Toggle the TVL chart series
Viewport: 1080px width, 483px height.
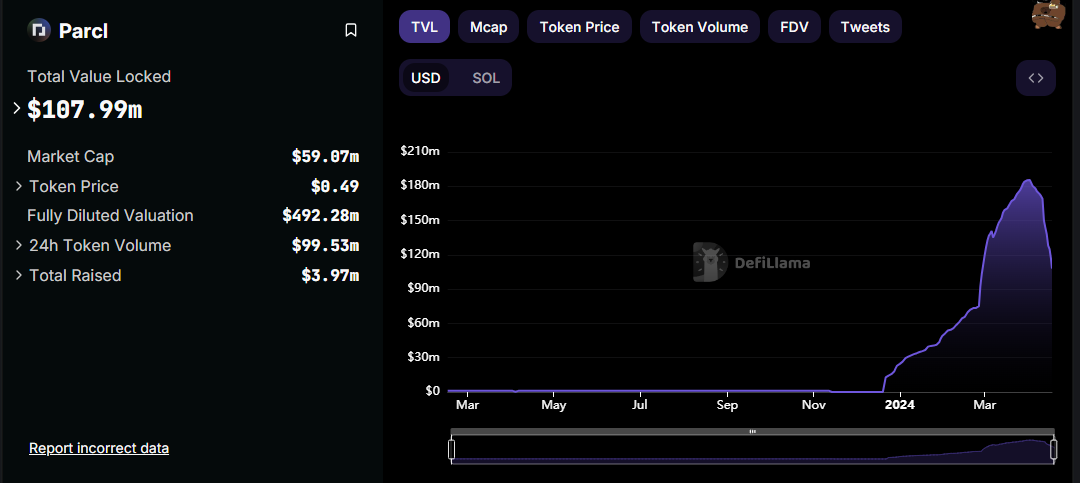coord(424,28)
